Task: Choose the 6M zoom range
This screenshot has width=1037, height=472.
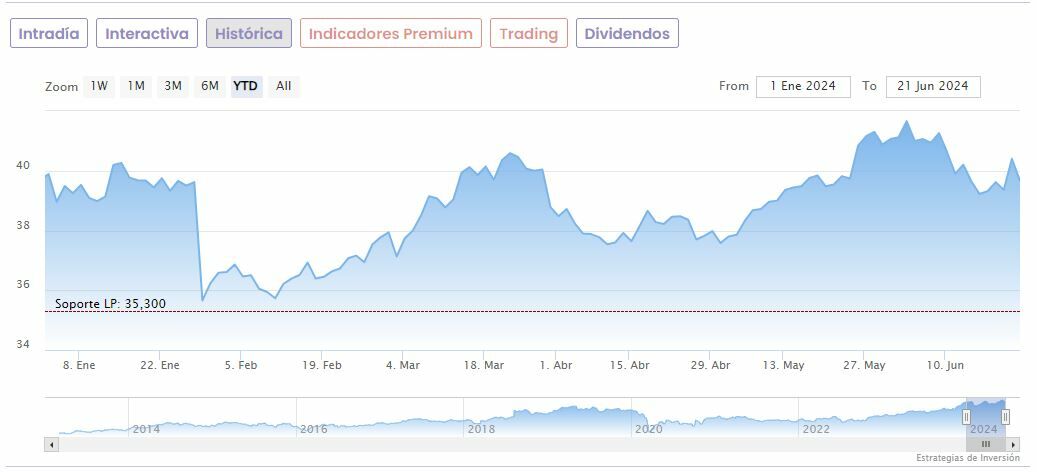Action: [x=209, y=86]
